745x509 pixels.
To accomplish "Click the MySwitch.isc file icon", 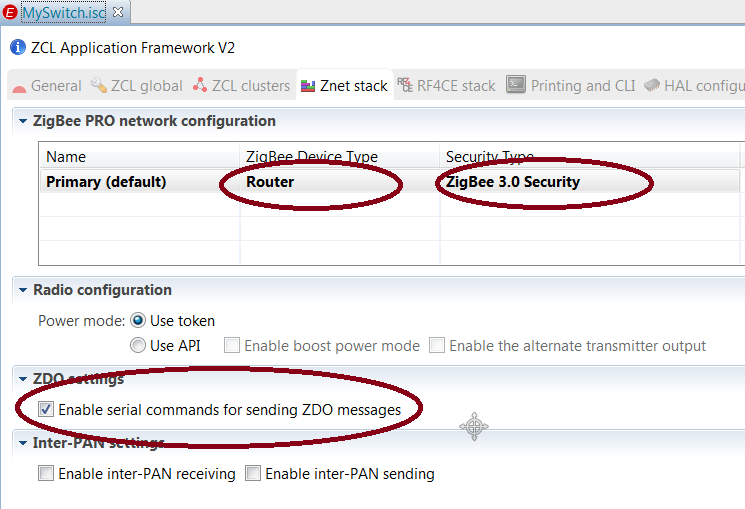I will click(x=10, y=12).
